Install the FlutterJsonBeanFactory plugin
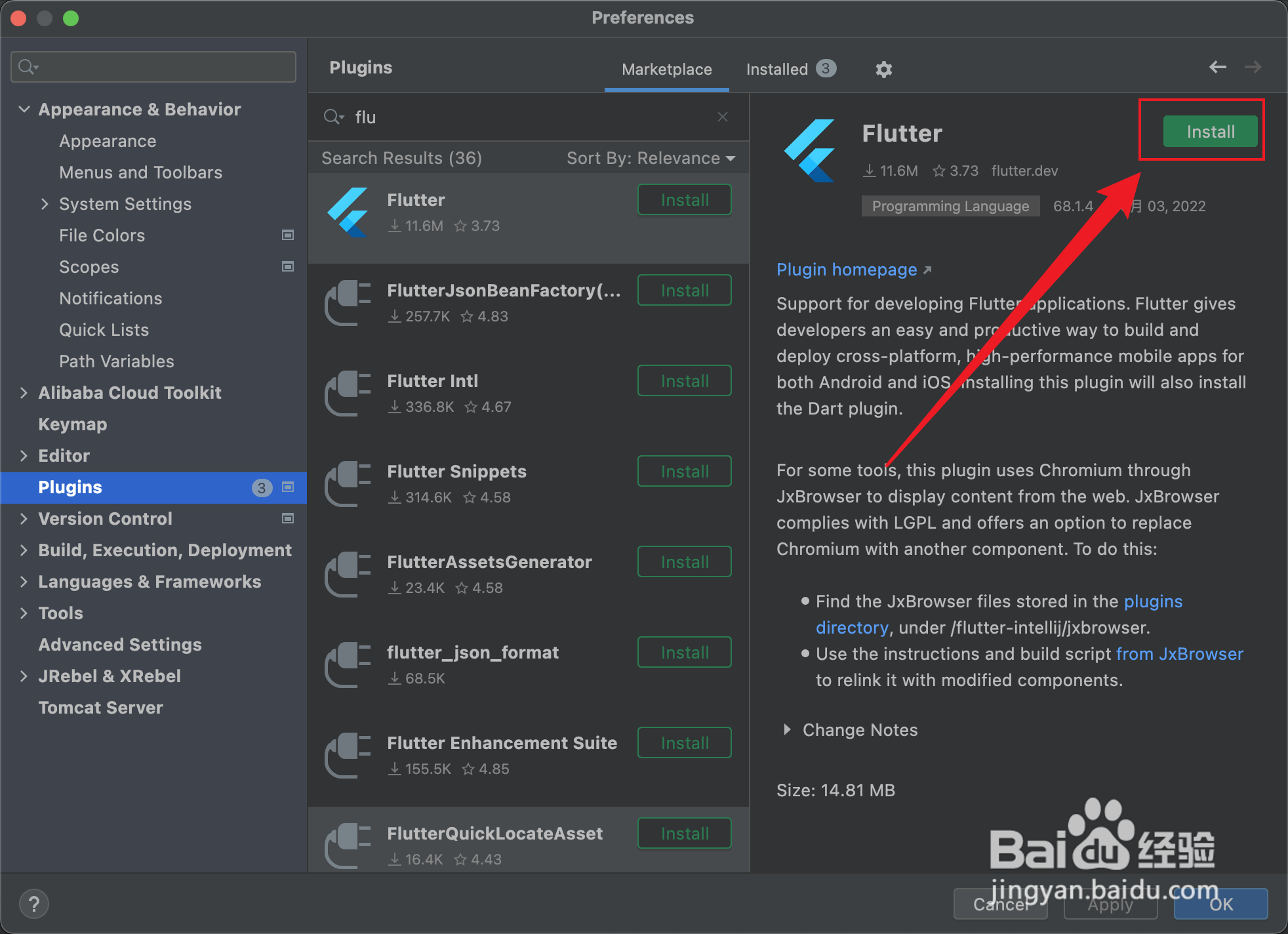1288x934 pixels. coord(684,291)
